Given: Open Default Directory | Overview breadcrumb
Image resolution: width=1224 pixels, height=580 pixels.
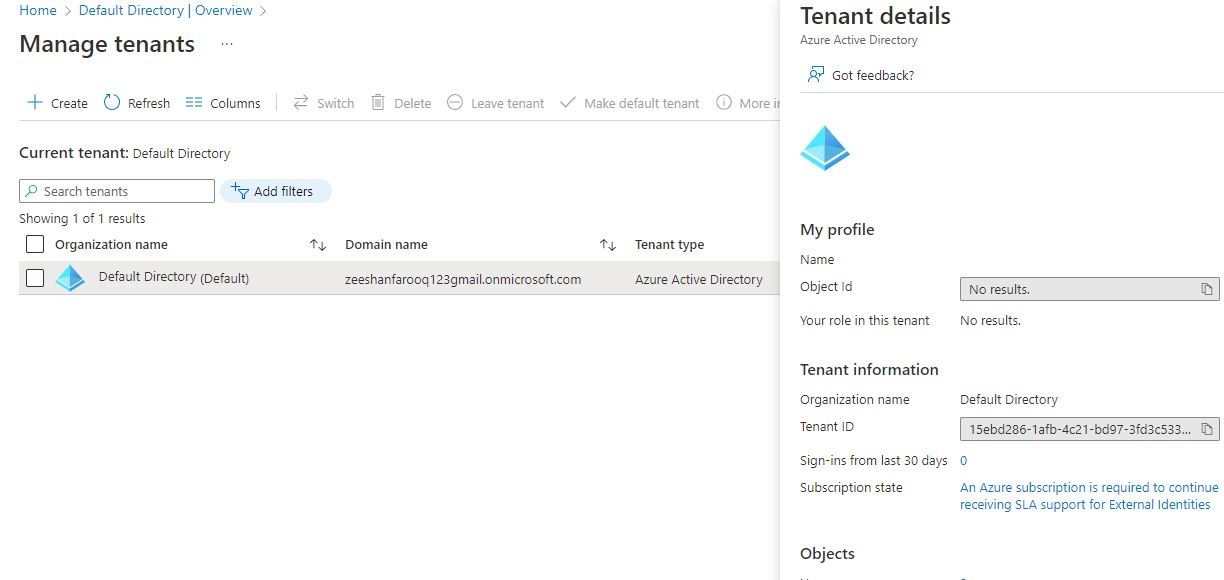Looking at the screenshot, I should click(x=166, y=10).
